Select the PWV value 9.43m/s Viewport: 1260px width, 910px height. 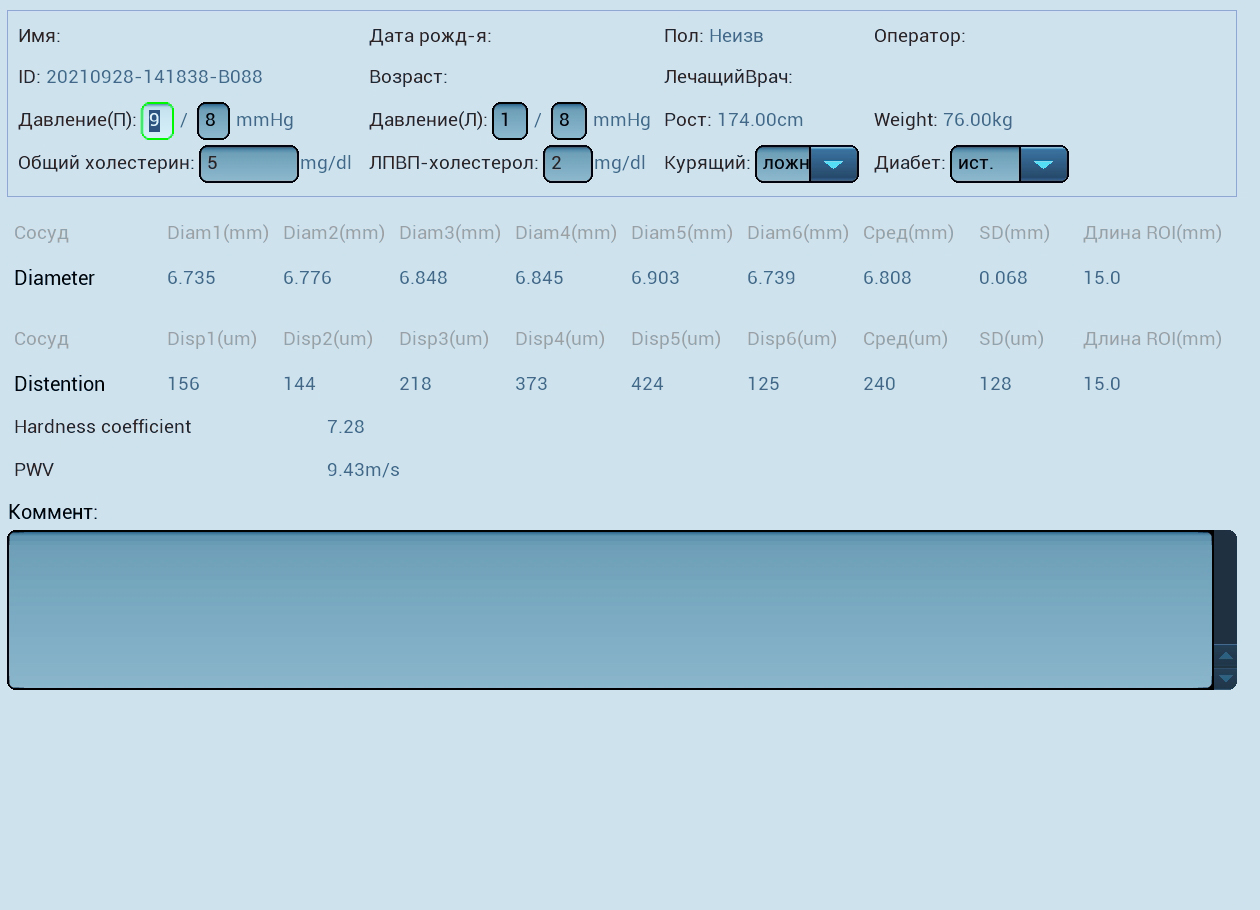click(363, 470)
